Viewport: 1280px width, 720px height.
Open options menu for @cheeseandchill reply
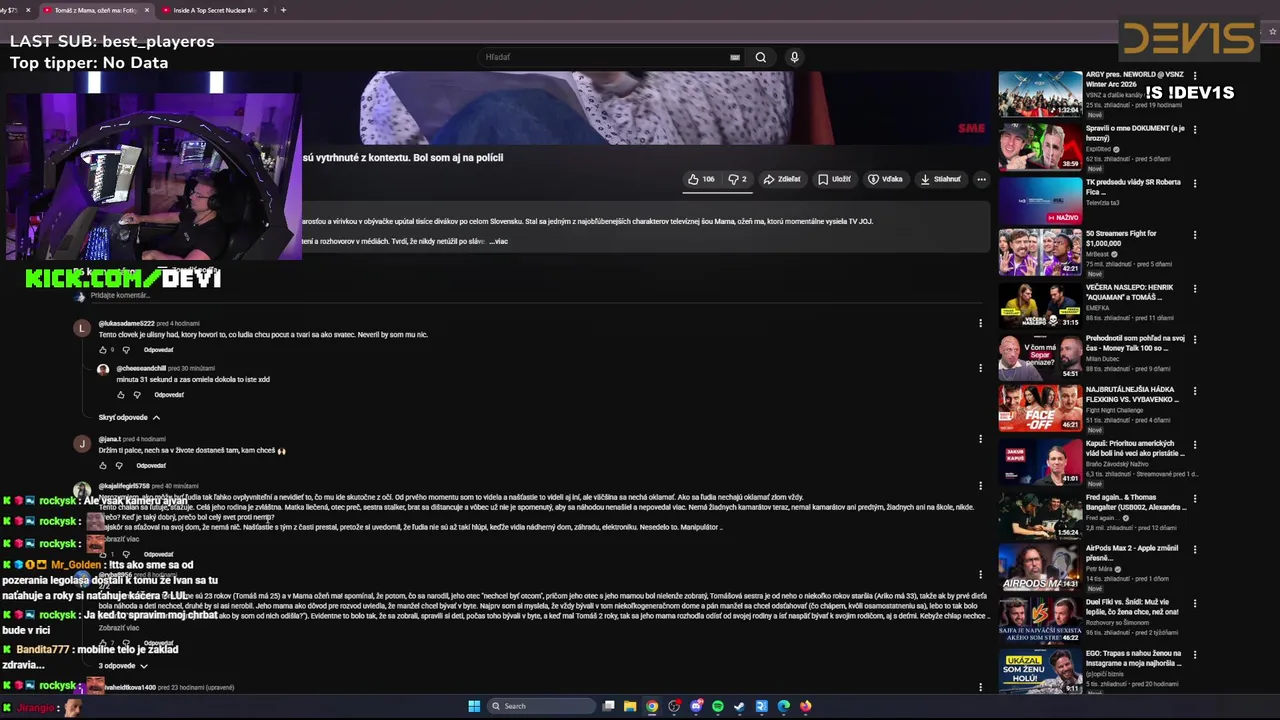980,368
